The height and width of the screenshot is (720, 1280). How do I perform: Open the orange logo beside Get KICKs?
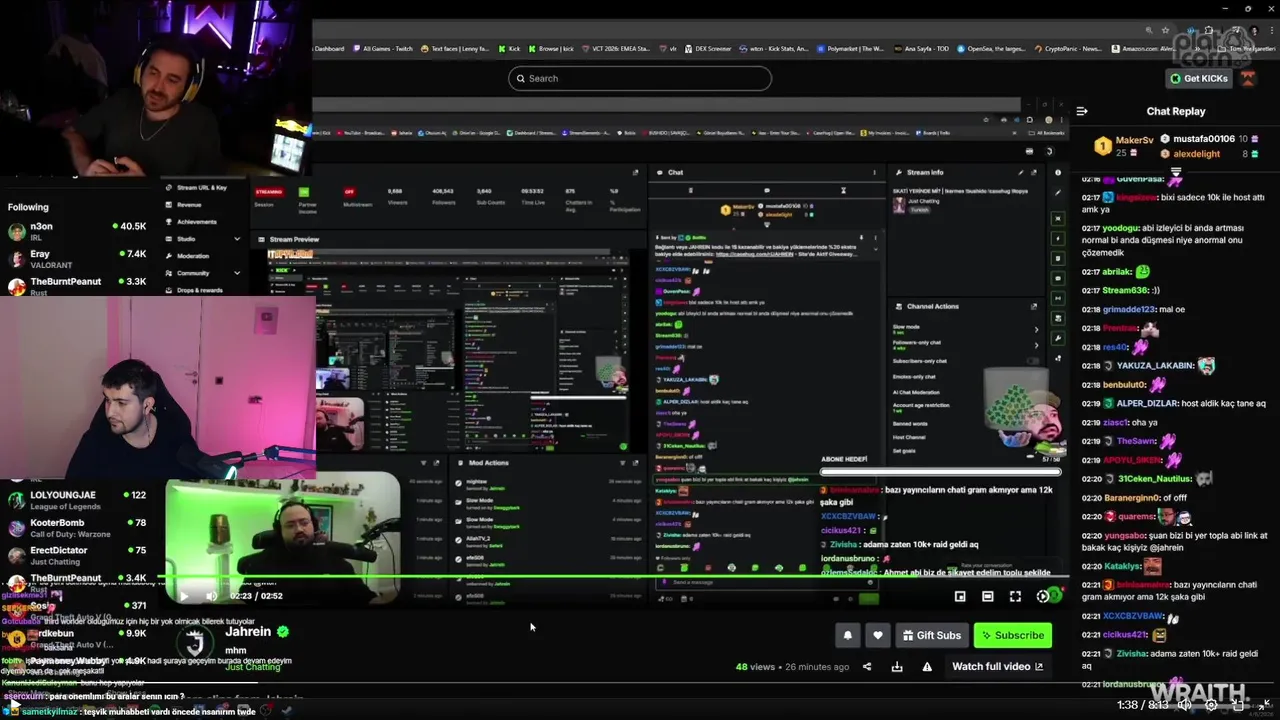point(1248,78)
